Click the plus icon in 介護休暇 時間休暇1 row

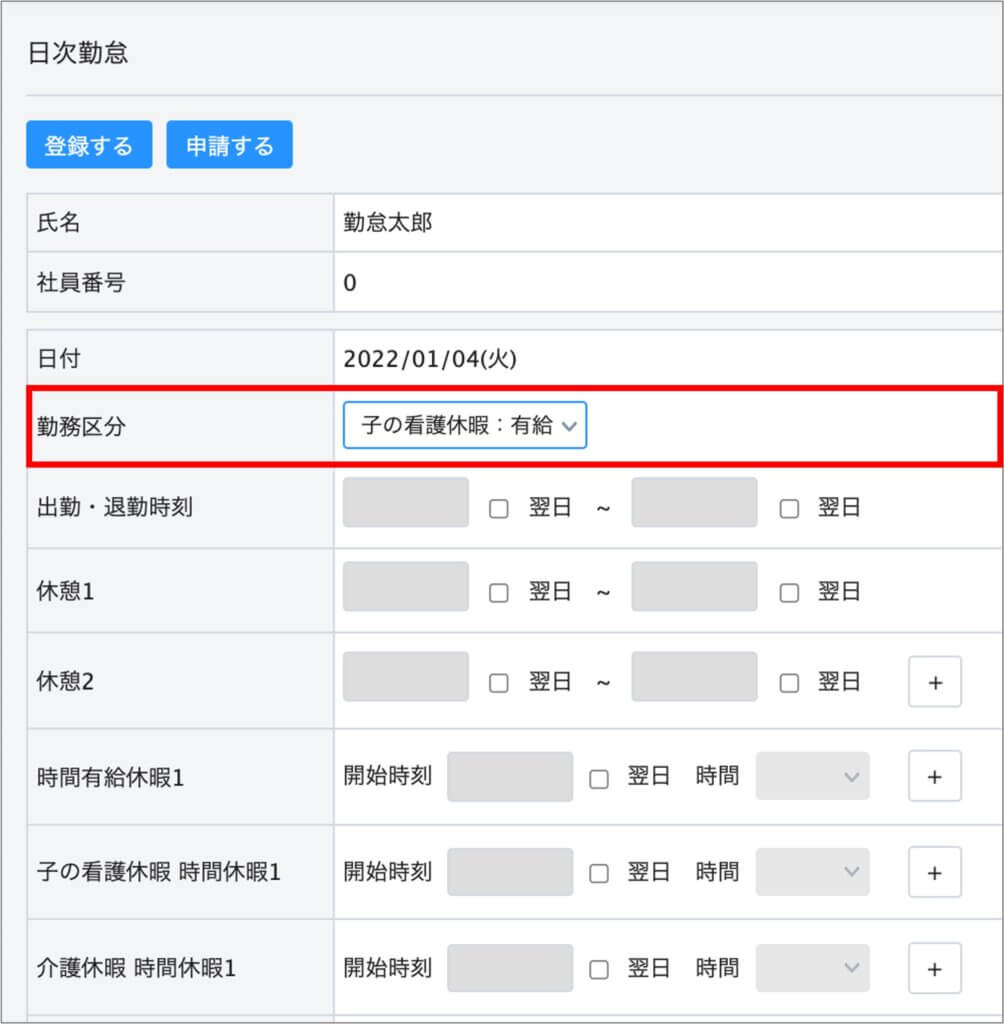[934, 968]
